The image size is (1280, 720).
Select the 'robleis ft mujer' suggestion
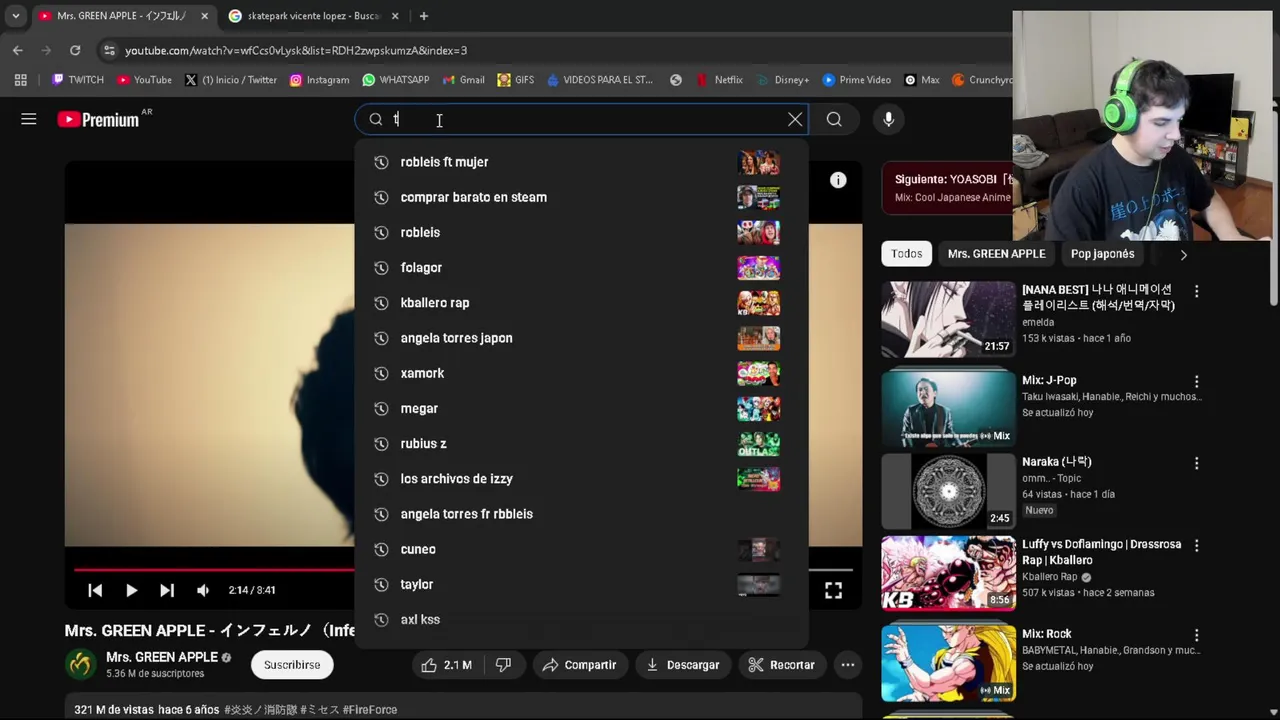pos(581,162)
